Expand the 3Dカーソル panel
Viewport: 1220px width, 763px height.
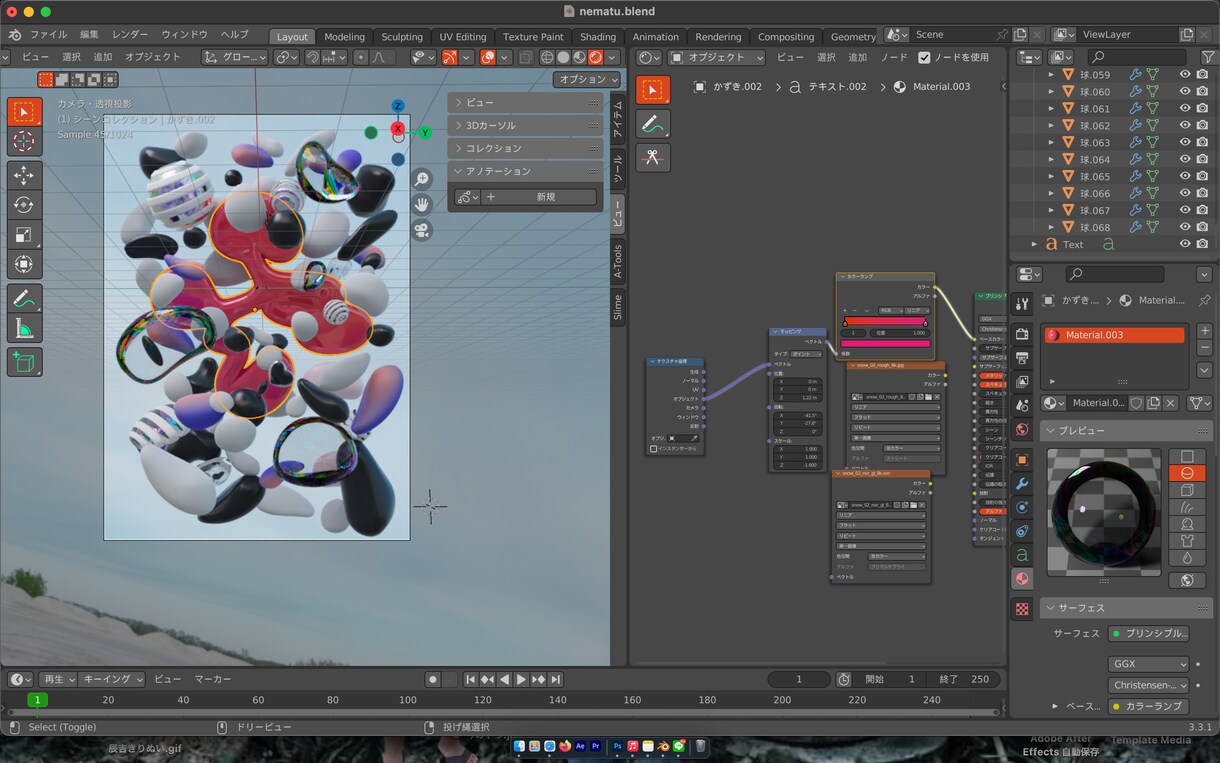[x=525, y=125]
